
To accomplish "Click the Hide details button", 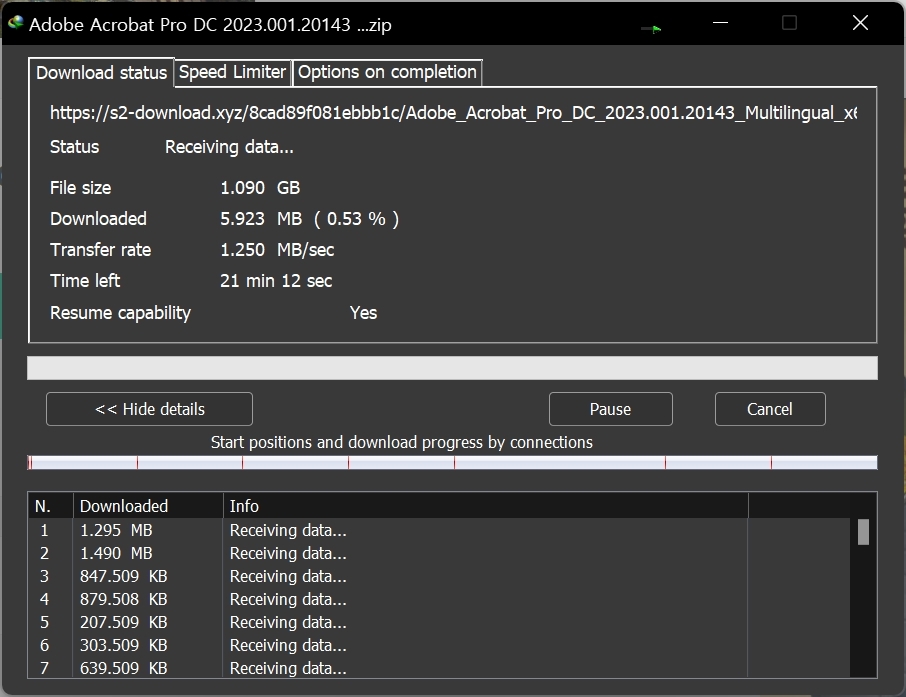I will point(149,409).
